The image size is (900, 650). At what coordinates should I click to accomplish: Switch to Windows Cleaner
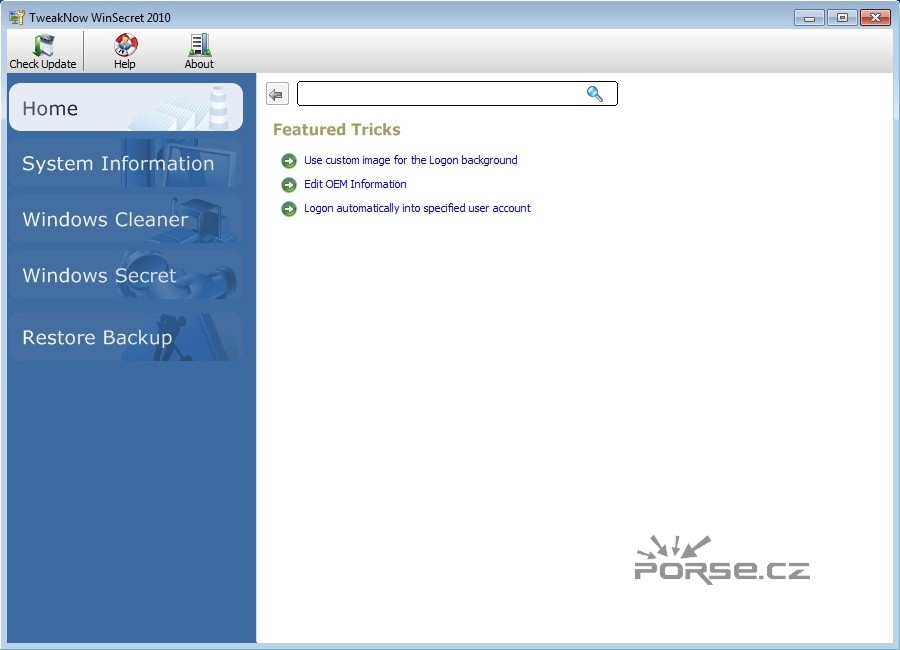pyautogui.click(x=126, y=219)
